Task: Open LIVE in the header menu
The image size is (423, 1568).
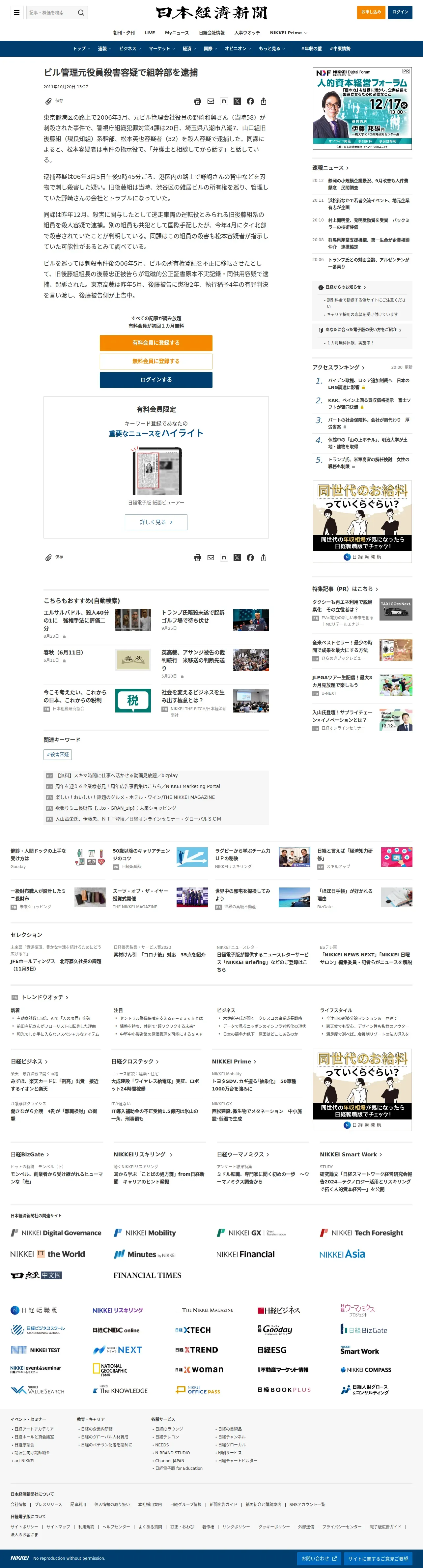Action: (150, 33)
